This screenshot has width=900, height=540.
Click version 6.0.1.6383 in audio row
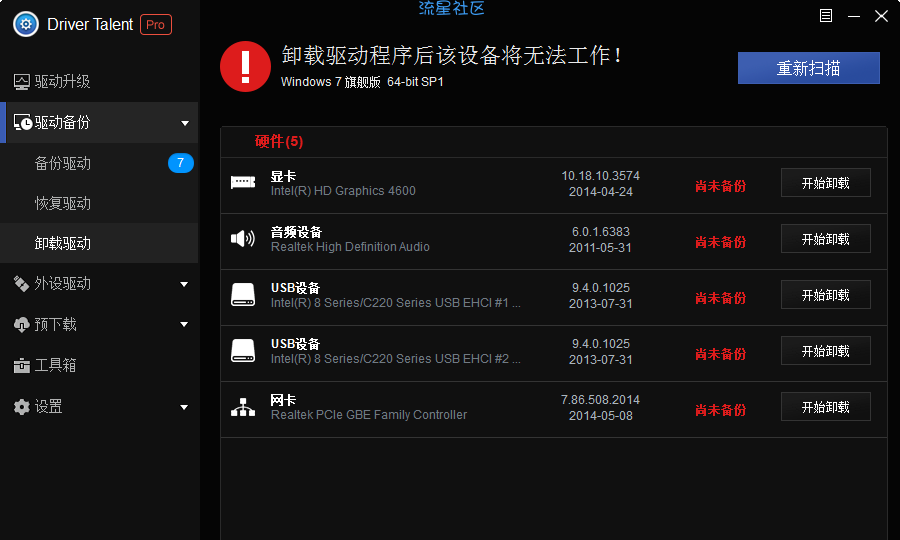click(600, 232)
